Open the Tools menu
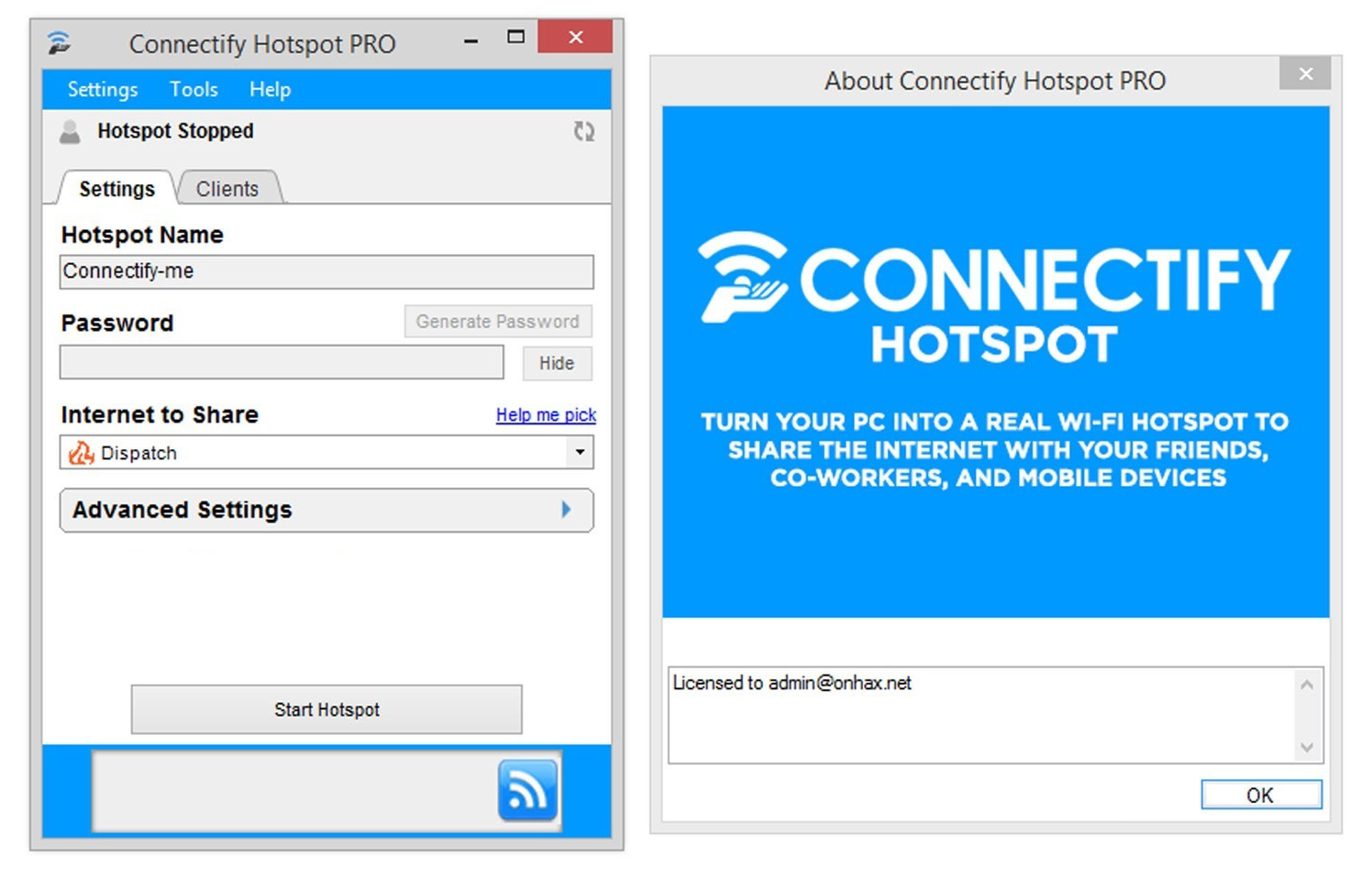This screenshot has width=1372, height=880. 194,90
